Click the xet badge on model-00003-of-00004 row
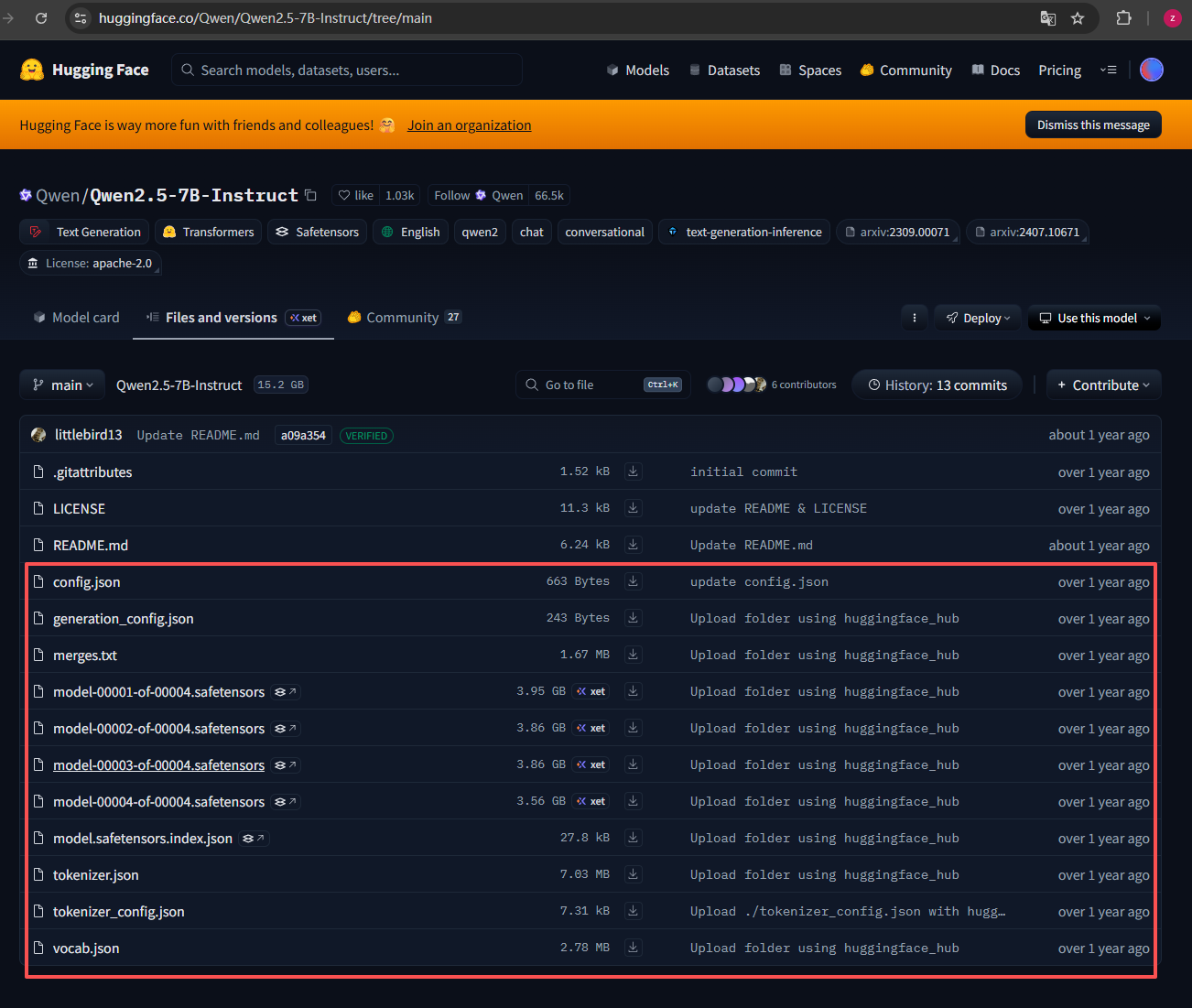The image size is (1192, 1008). click(x=591, y=764)
